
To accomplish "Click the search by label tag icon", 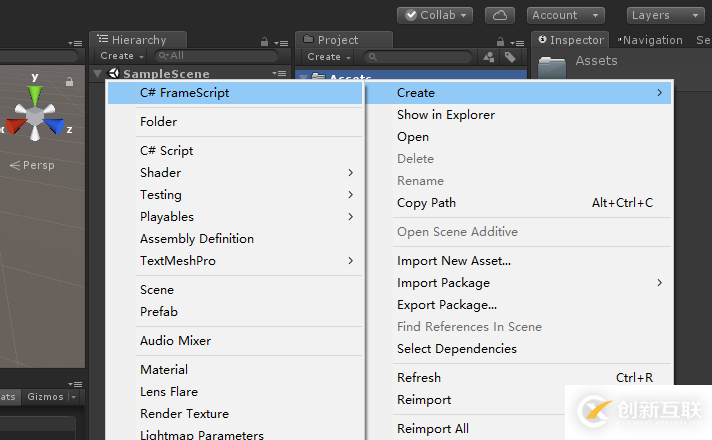I will pos(510,57).
